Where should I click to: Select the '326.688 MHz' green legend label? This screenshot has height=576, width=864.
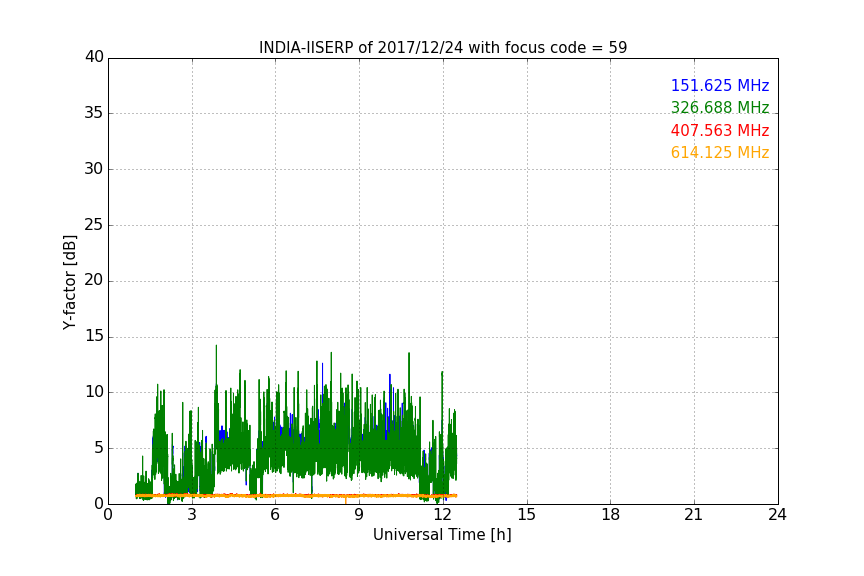(720, 107)
